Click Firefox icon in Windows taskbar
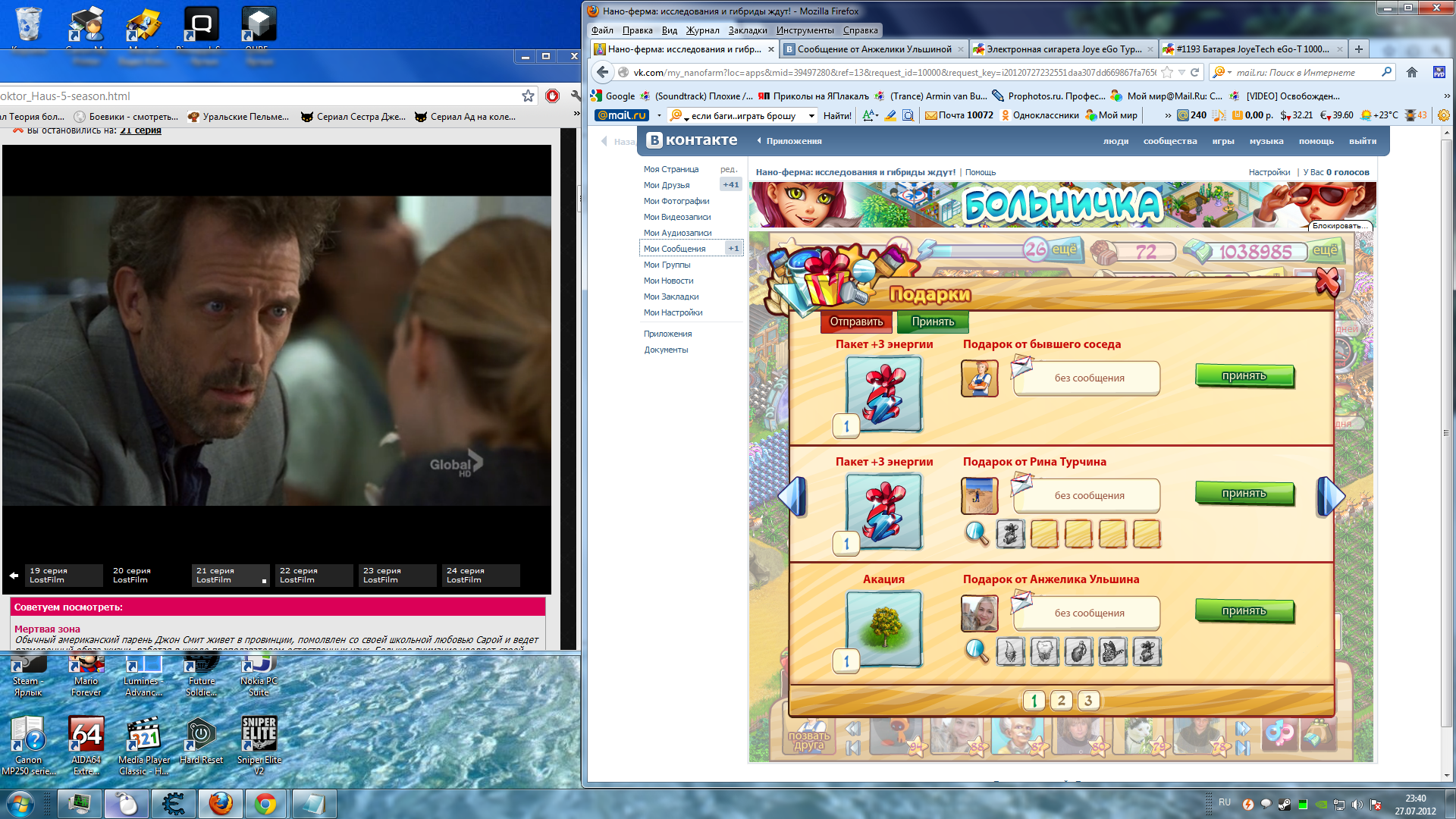The image size is (1456, 819). click(221, 804)
